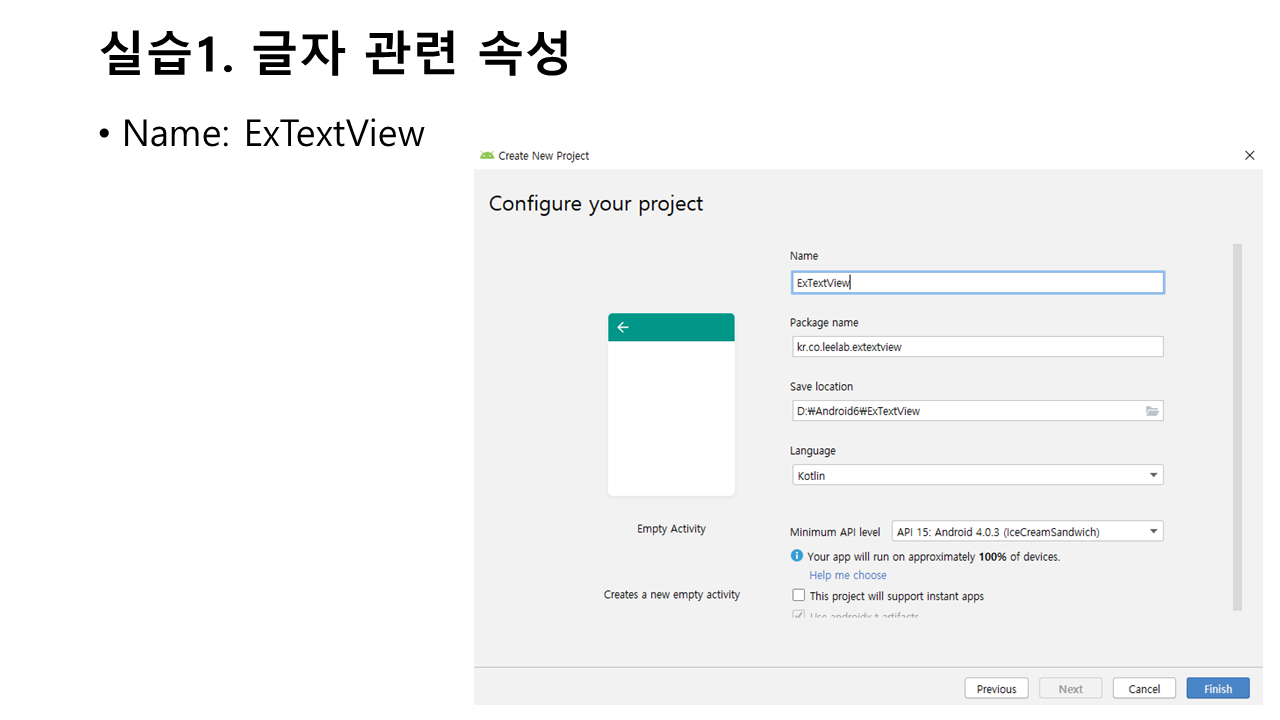
Task: Click the greyed-out Next button
Action: pos(1070,689)
